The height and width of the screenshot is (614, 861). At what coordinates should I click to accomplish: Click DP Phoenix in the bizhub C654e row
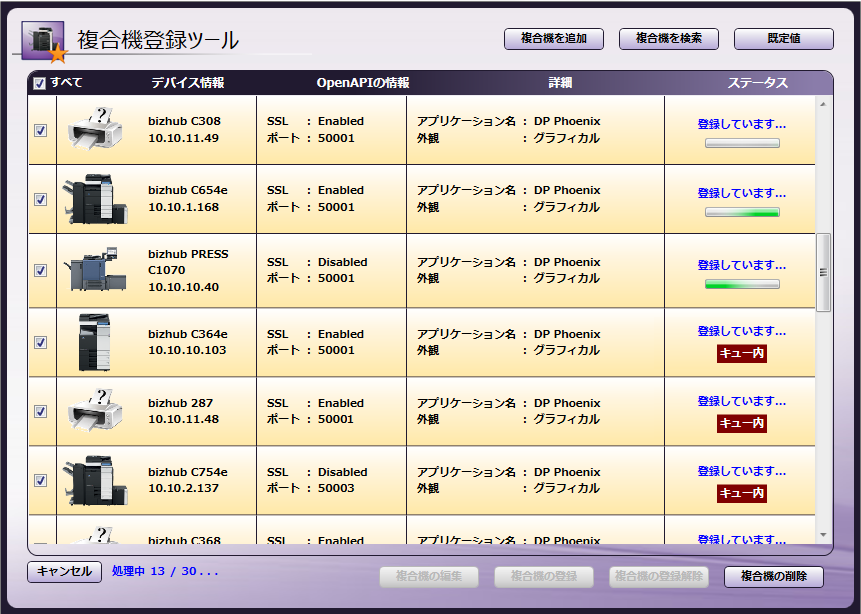coord(567,190)
